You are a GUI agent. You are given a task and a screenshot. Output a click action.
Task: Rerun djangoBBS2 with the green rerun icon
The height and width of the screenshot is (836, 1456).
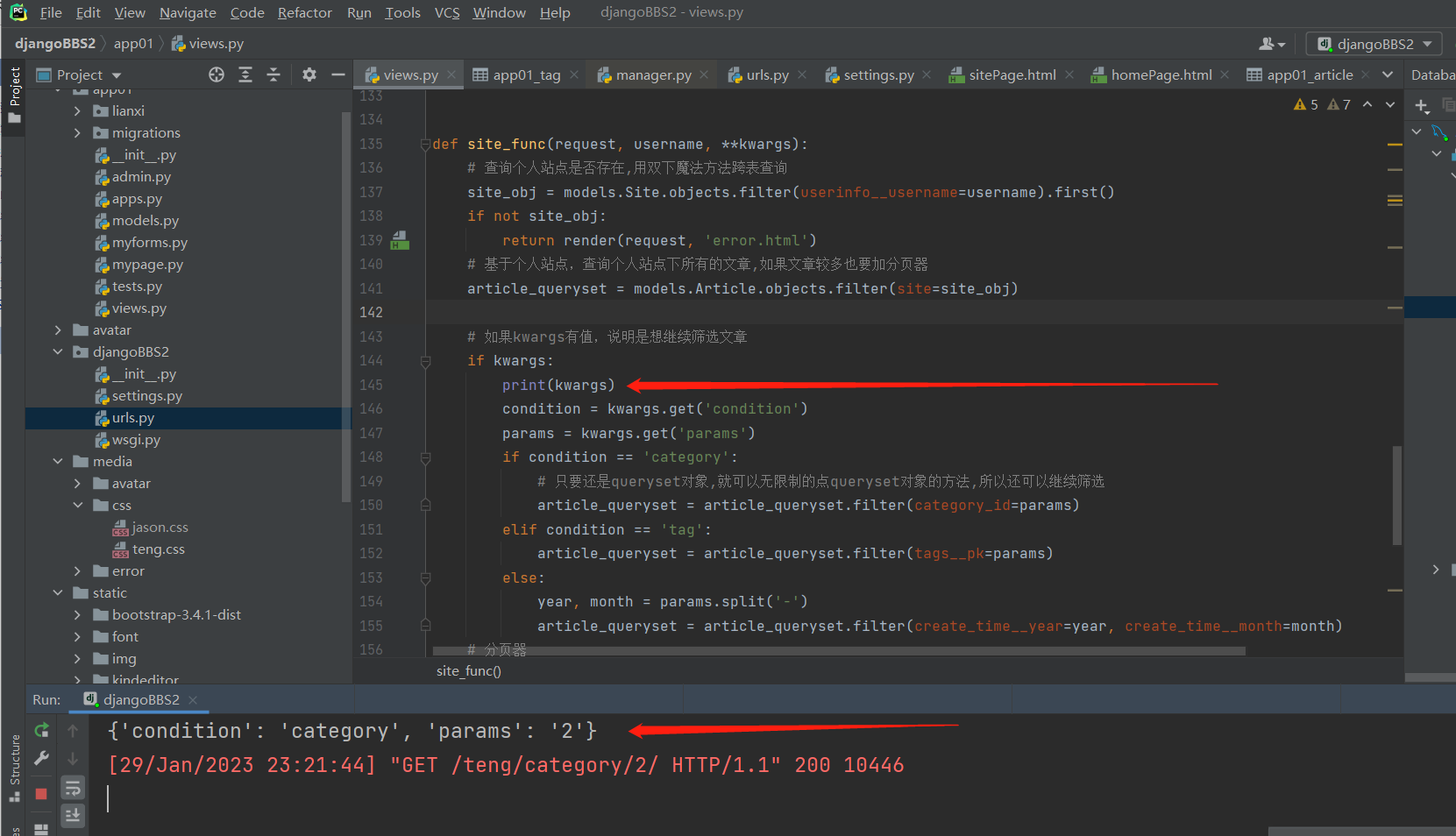41,730
